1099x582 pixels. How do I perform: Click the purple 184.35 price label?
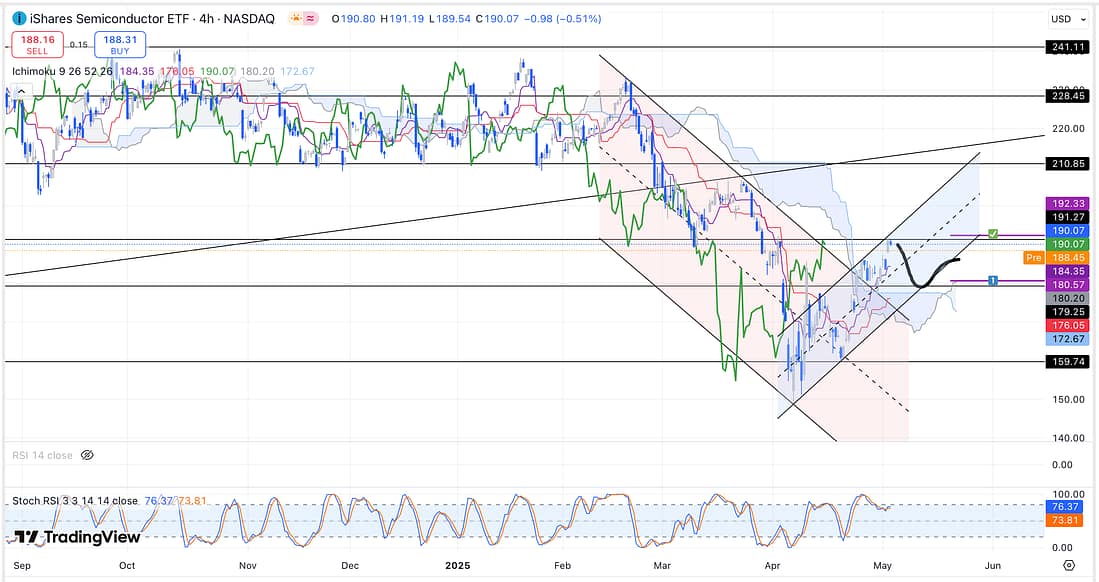click(1067, 271)
